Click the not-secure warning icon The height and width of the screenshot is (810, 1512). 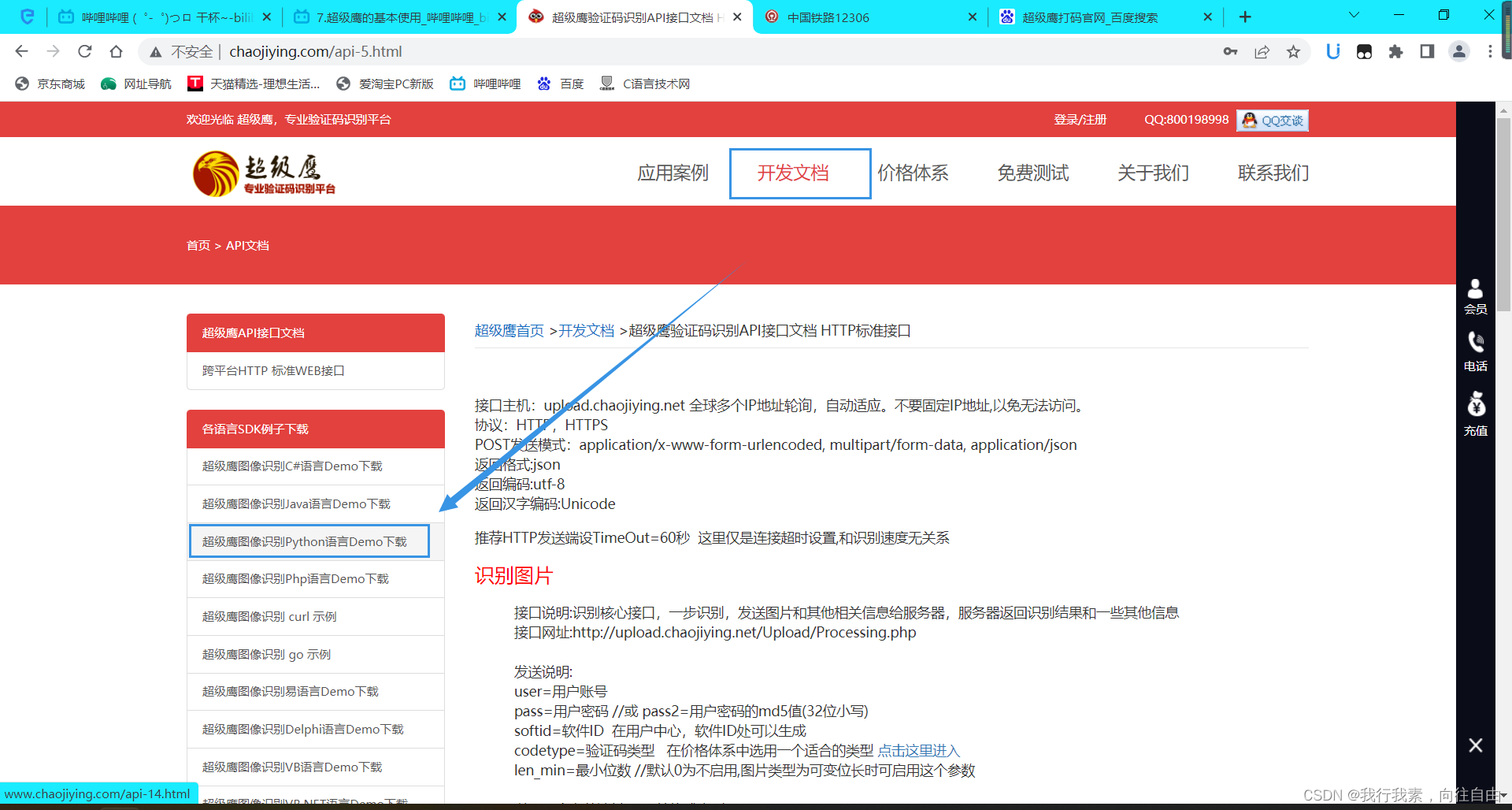(156, 52)
